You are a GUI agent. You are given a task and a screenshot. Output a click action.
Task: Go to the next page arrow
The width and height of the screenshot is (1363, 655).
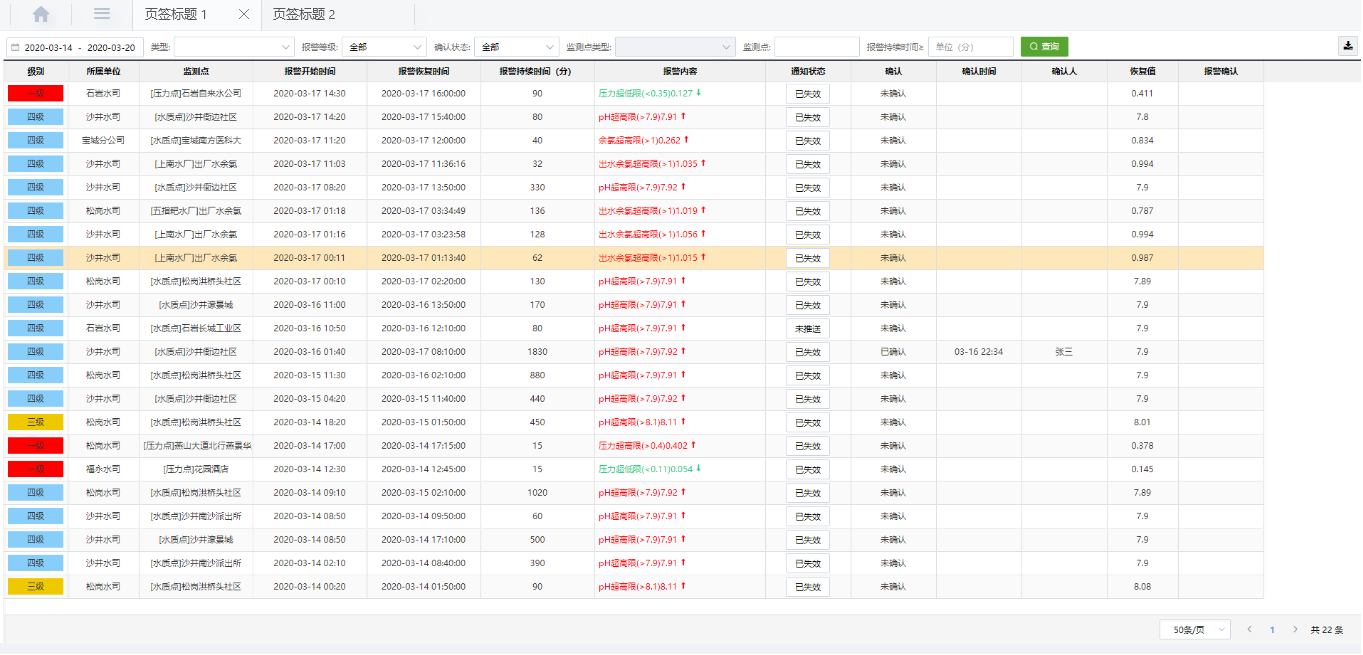click(x=1296, y=630)
